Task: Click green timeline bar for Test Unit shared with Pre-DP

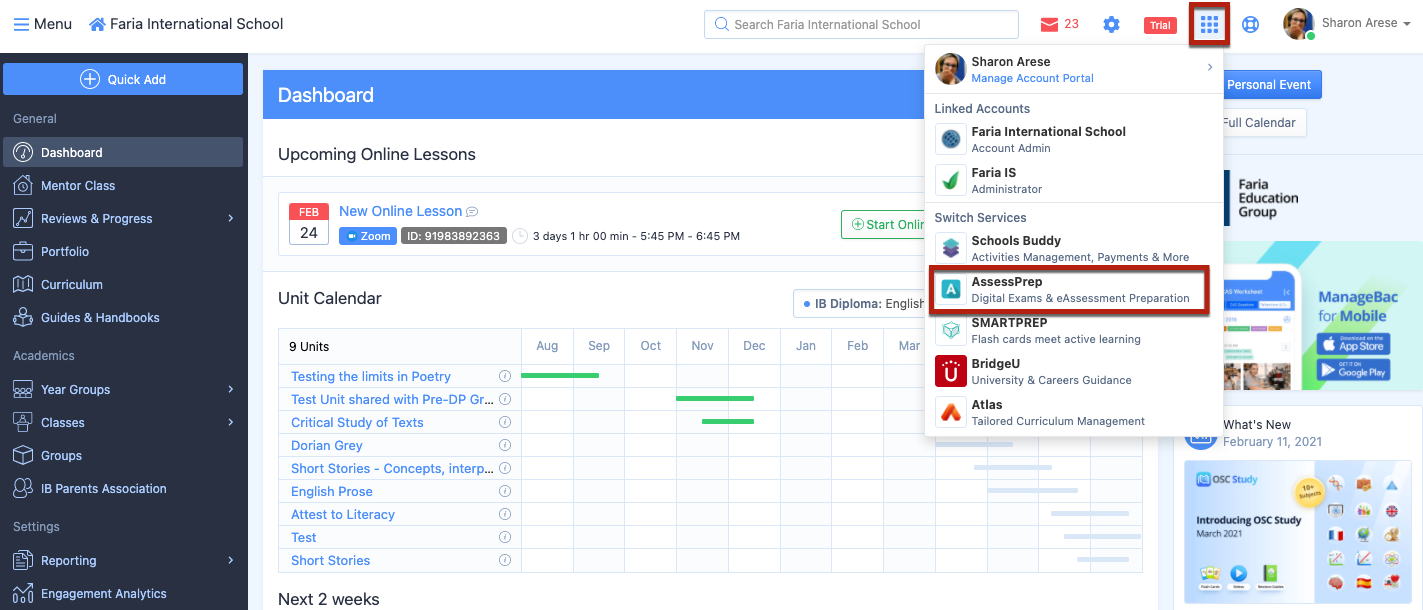Action: [x=715, y=399]
